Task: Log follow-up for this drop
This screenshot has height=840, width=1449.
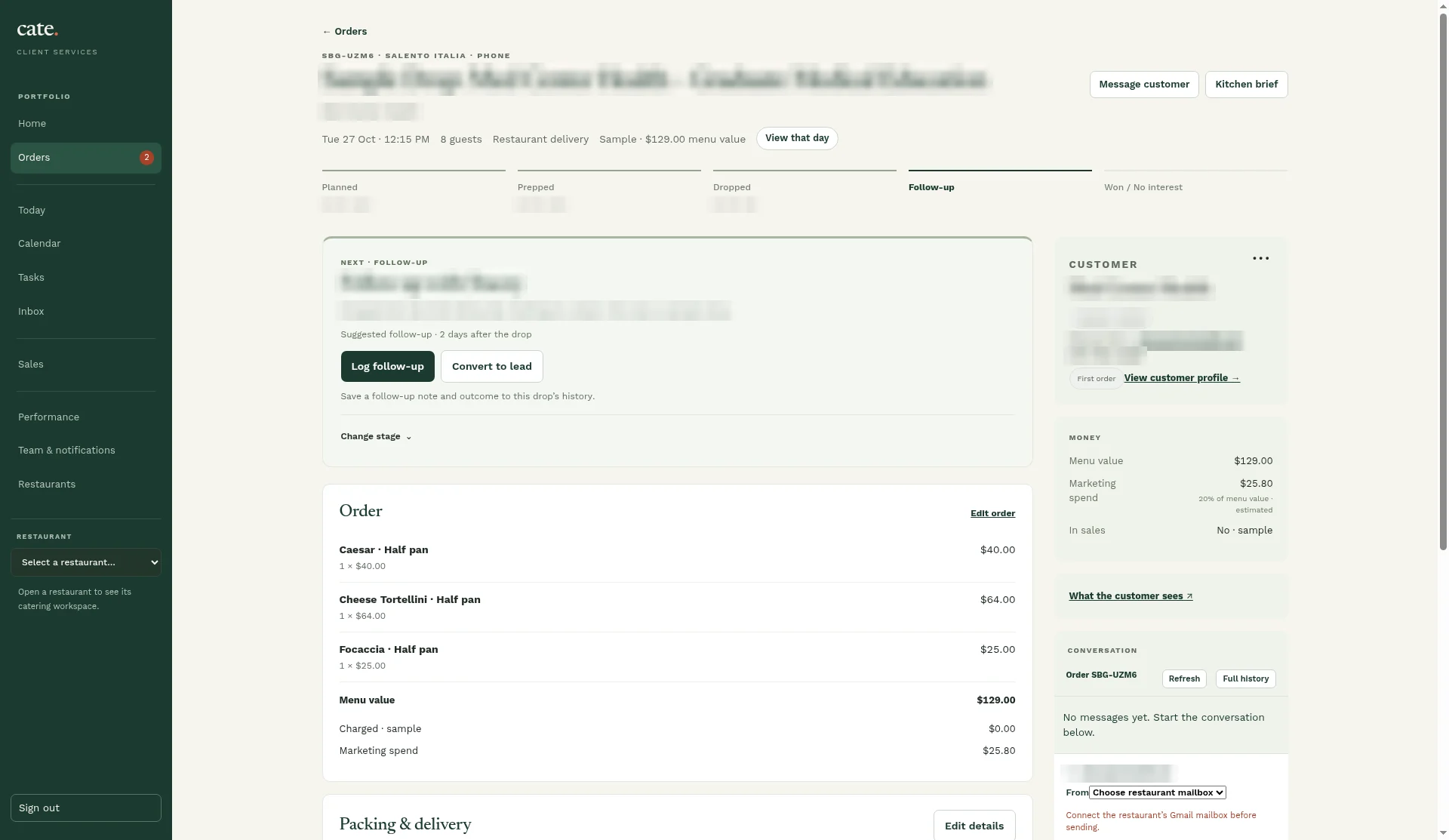Action: coord(387,366)
